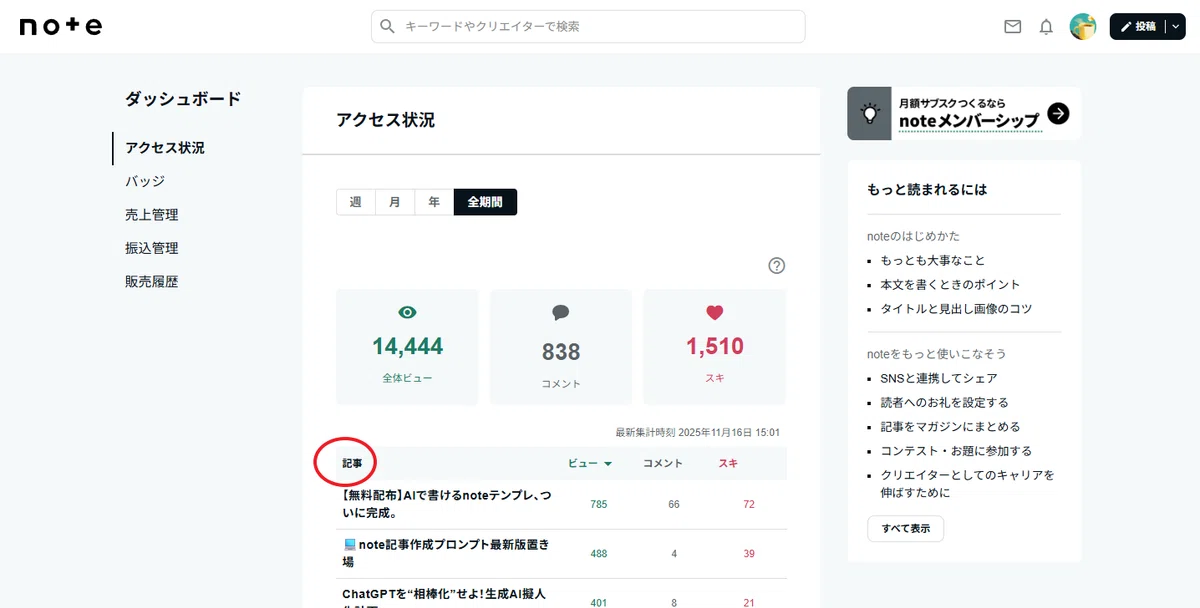Click view count 785
Viewport: 1200px width, 608px height.
click(599, 505)
